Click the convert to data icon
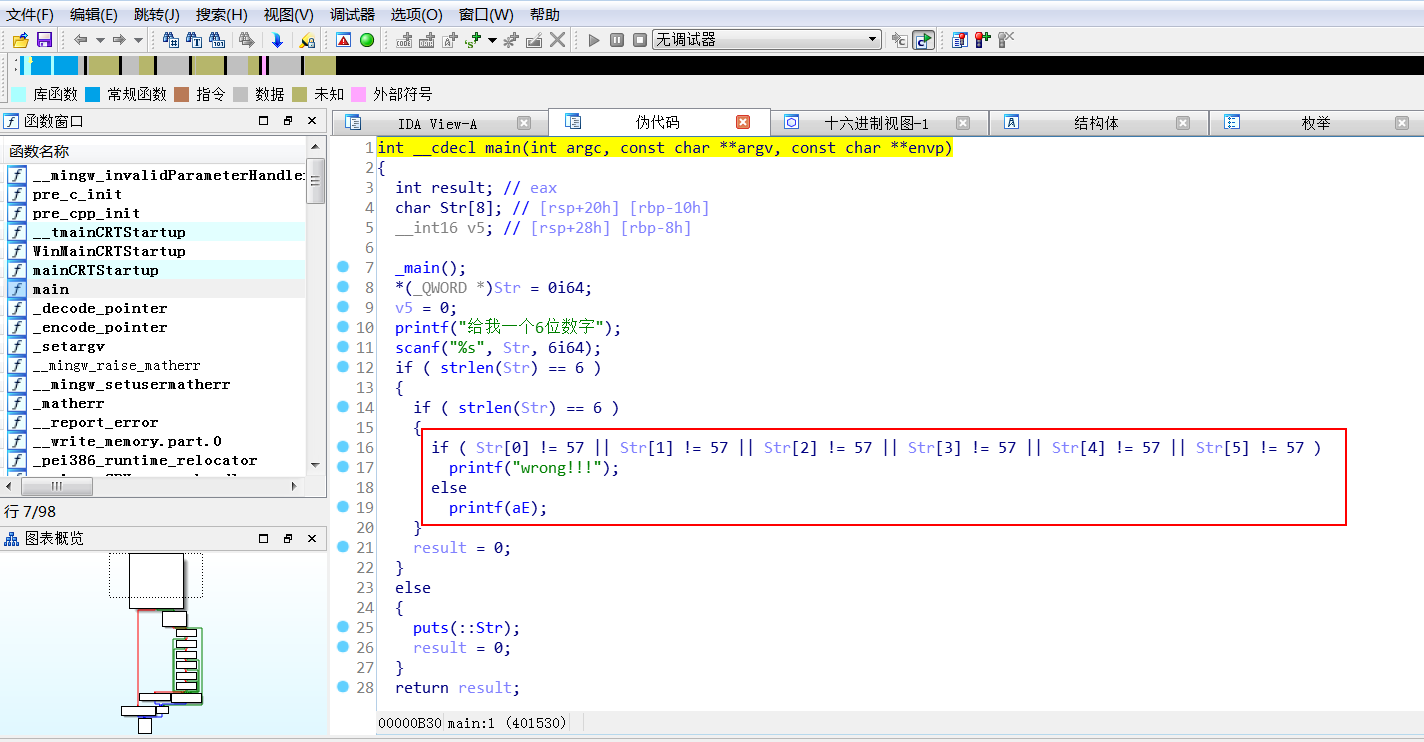Image resolution: width=1424 pixels, height=742 pixels. point(427,40)
